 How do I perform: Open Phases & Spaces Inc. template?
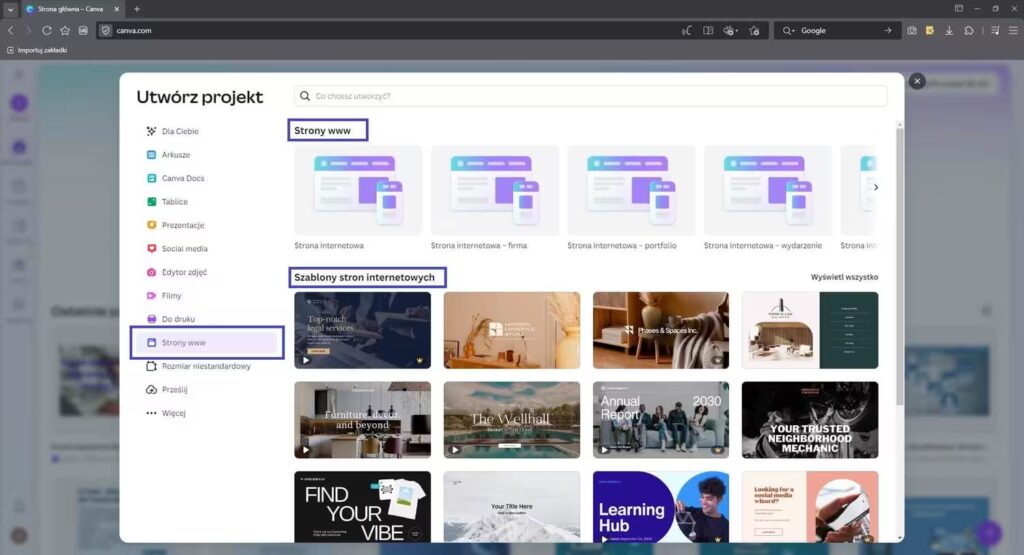click(661, 330)
